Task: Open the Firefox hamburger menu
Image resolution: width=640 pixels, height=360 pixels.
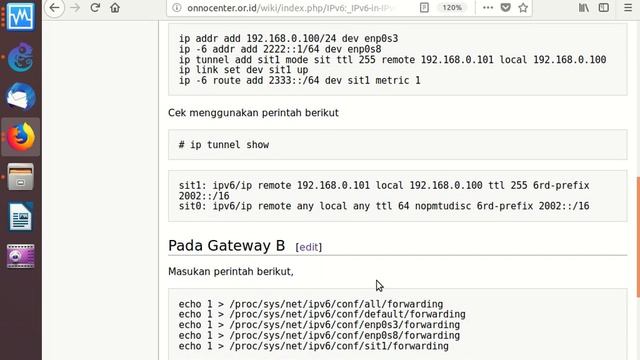Action: tap(628, 8)
